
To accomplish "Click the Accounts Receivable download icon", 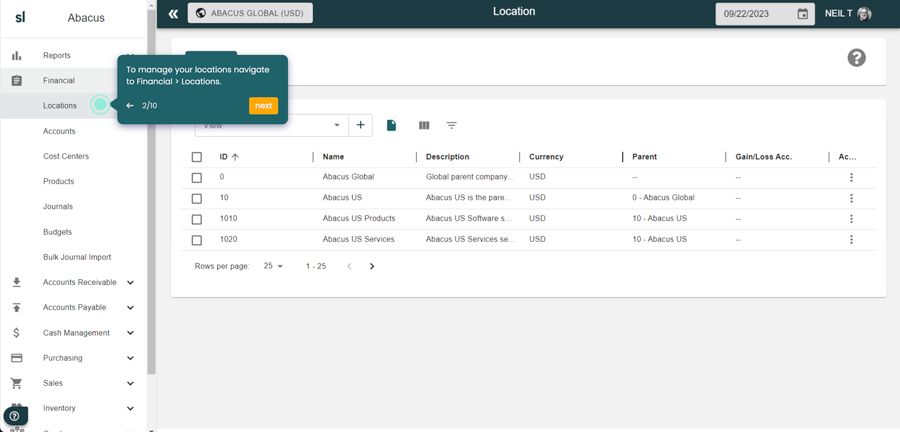I will click(17, 282).
